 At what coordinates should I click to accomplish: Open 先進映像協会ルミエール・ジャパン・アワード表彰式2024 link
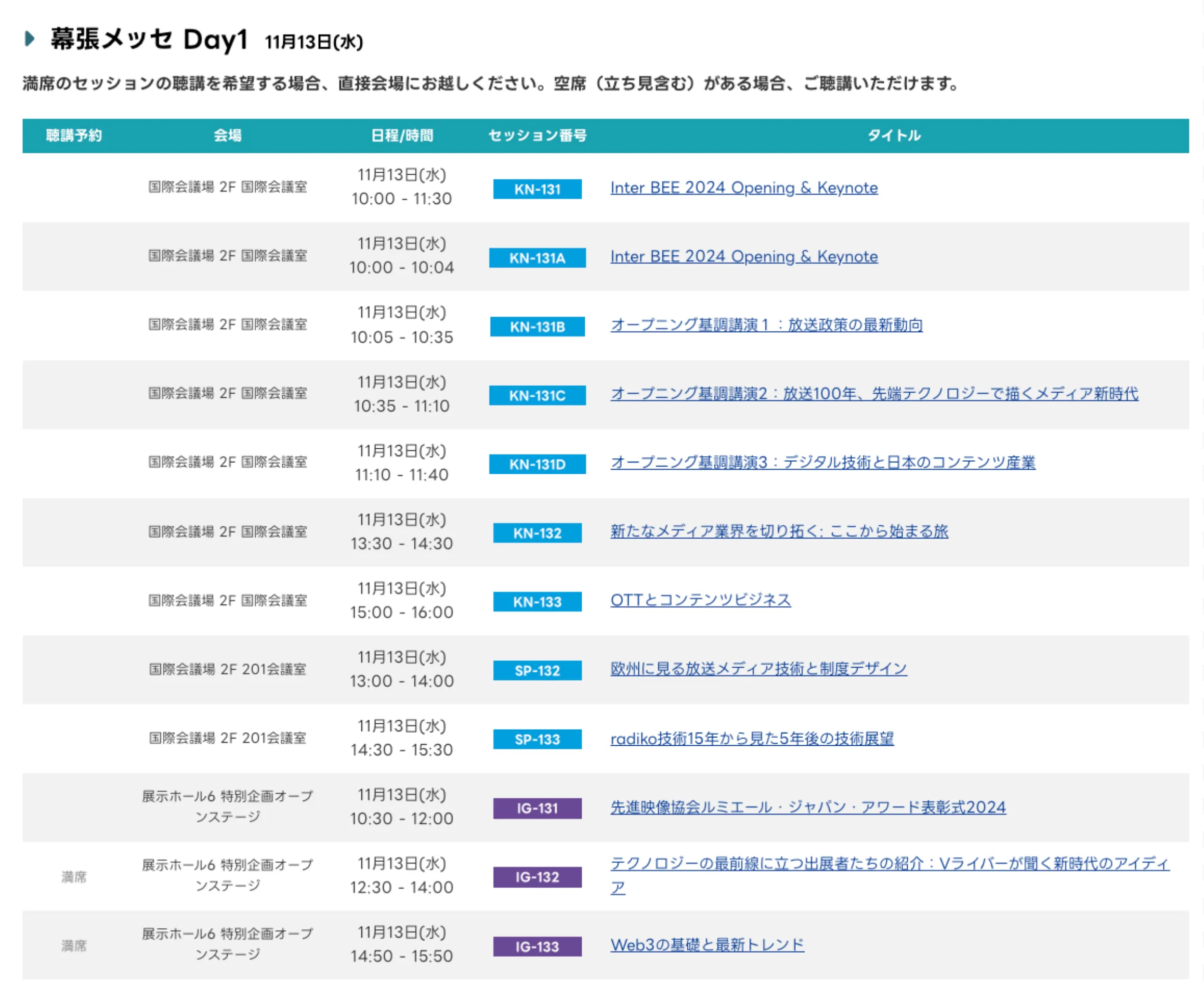pos(808,808)
